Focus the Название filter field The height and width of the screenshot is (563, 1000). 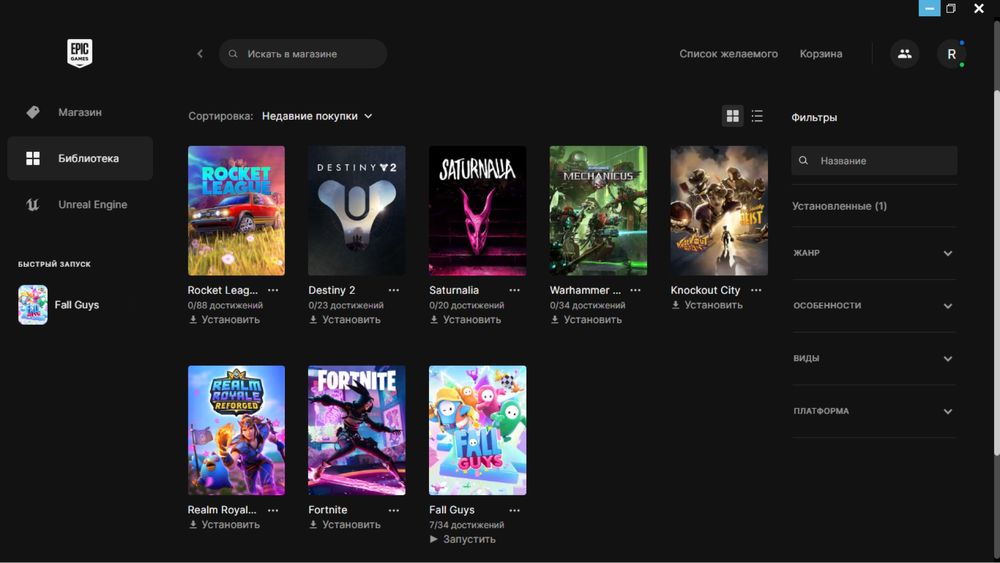tap(874, 161)
